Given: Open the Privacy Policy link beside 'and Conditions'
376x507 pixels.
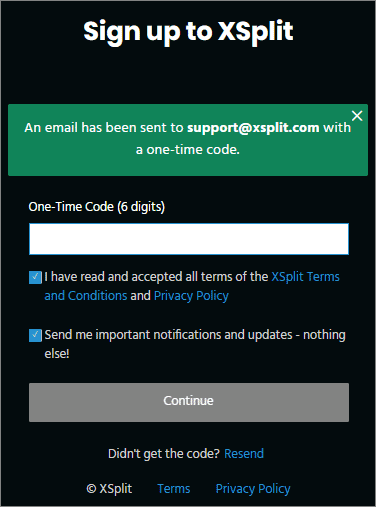Looking at the screenshot, I should [191, 296].
